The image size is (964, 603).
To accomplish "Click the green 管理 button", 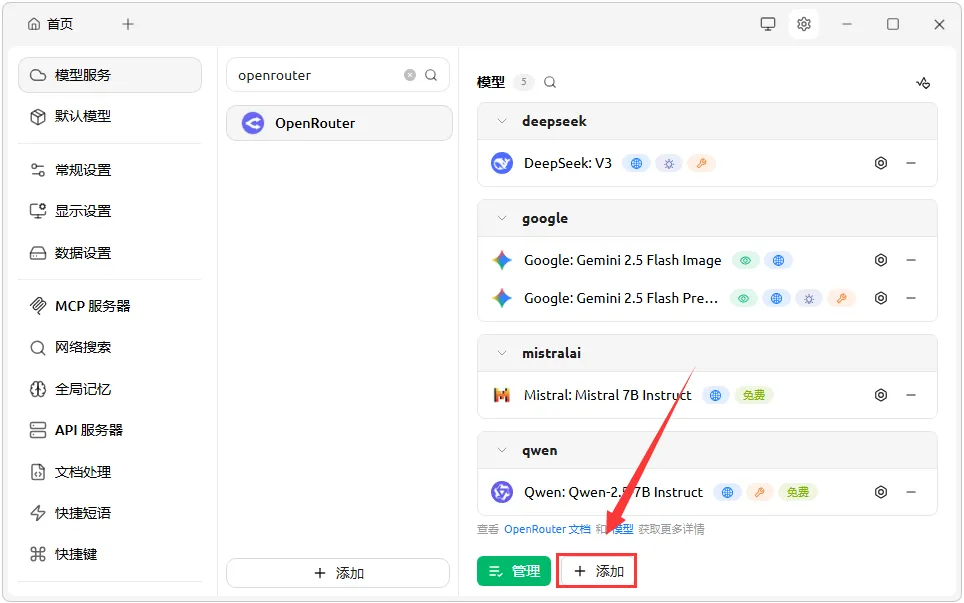I will (513, 571).
